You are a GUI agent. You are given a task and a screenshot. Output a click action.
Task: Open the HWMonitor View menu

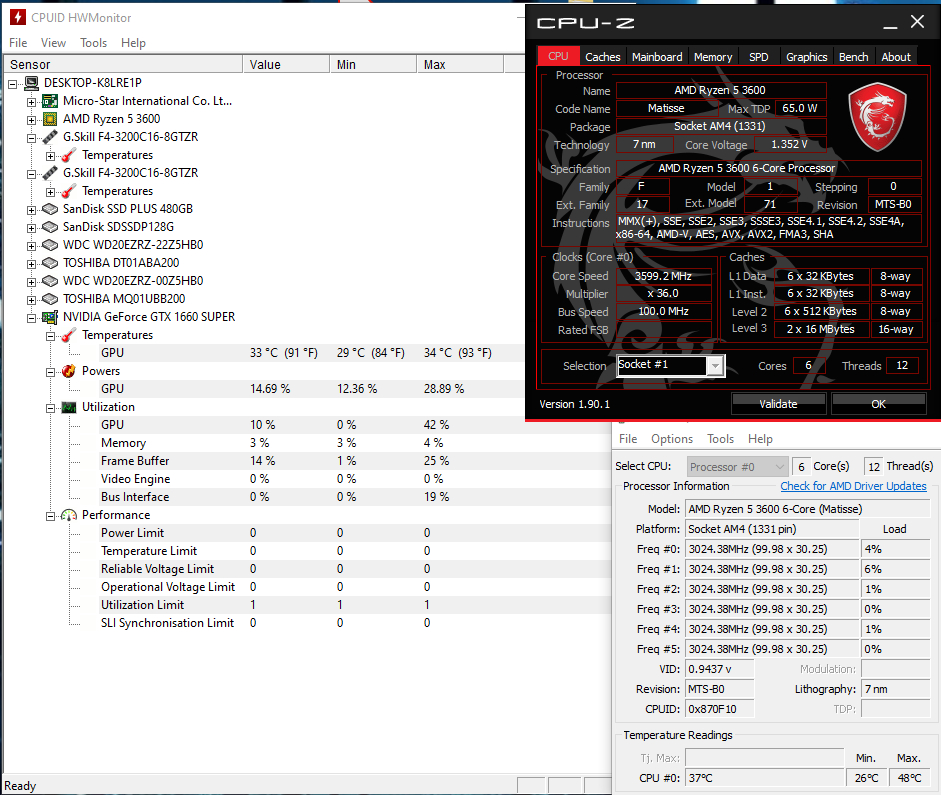pyautogui.click(x=53, y=43)
